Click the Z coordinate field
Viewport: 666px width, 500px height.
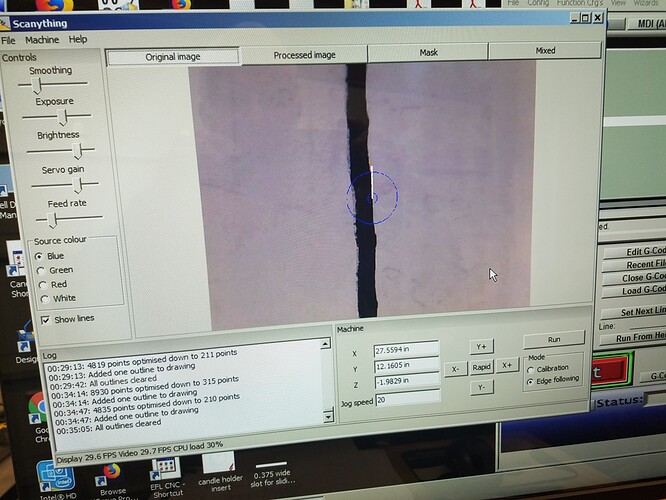407,381
